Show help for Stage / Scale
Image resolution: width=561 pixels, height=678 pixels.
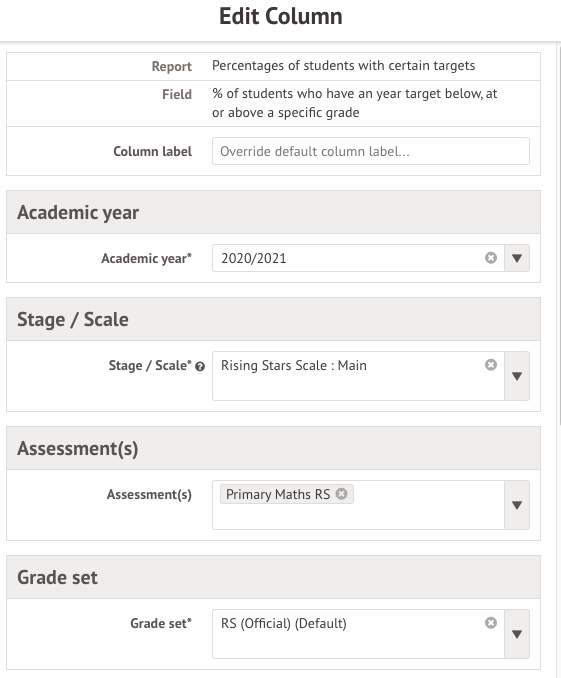point(200,367)
